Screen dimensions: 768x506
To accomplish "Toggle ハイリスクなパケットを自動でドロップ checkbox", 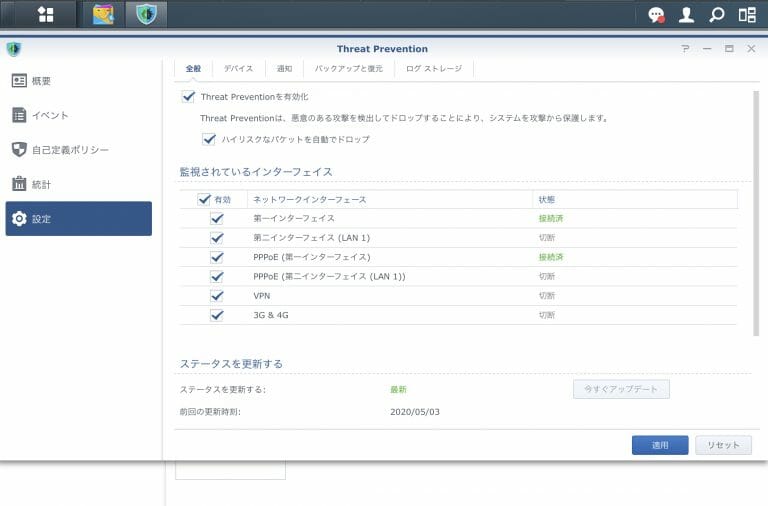I will [x=209, y=139].
